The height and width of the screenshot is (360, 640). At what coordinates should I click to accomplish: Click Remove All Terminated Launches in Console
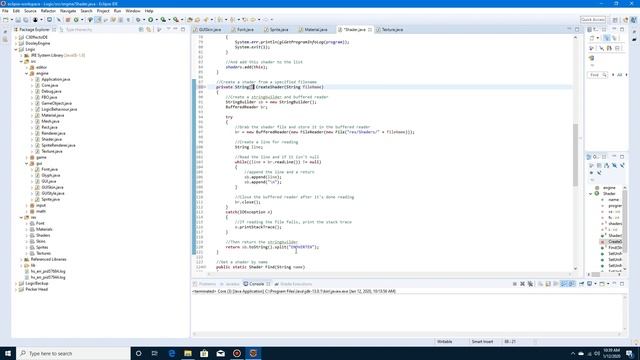(x=530, y=284)
